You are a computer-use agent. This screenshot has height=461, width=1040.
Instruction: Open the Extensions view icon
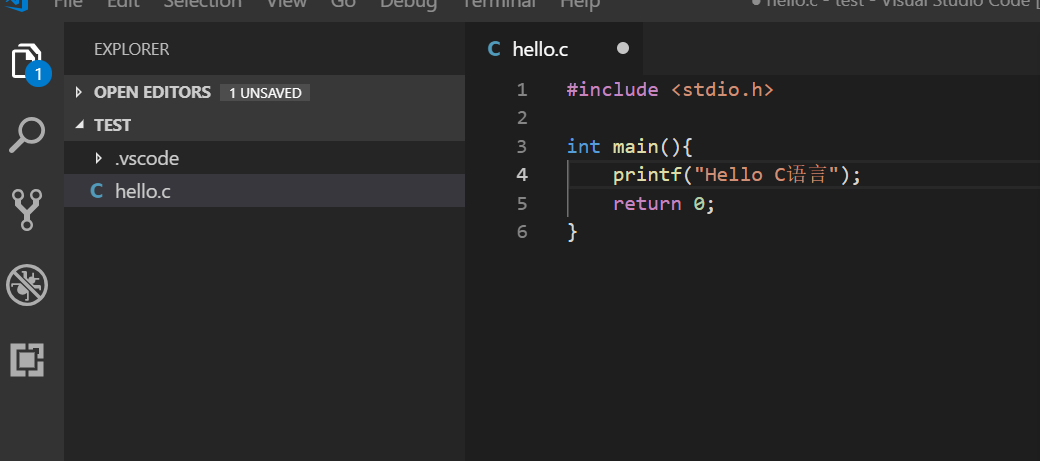pyautogui.click(x=27, y=361)
